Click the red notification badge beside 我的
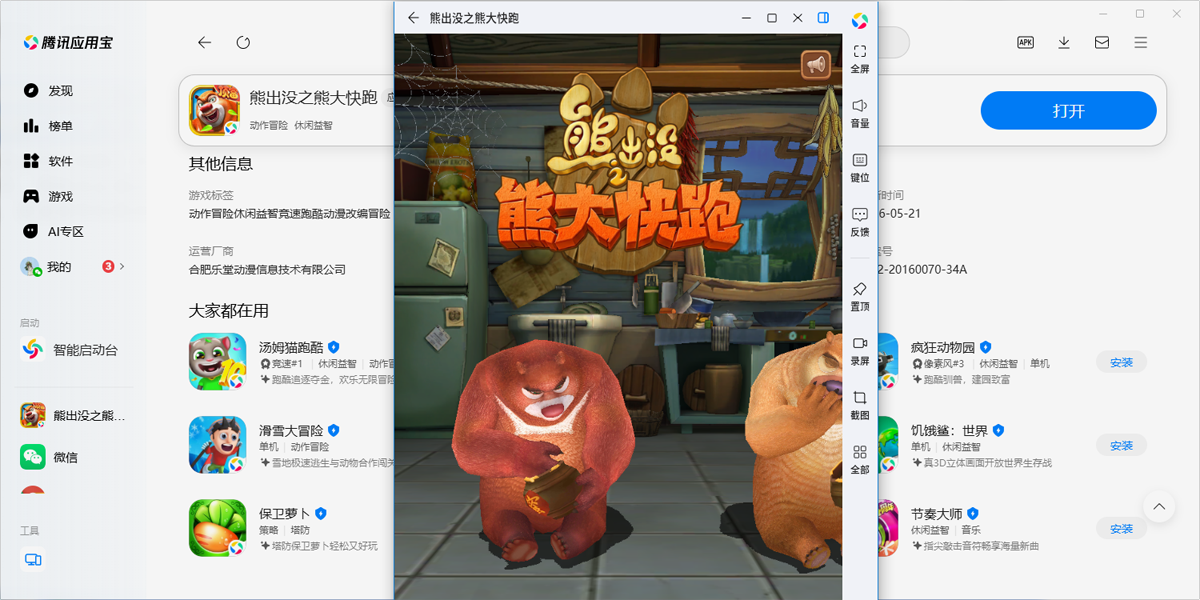 pos(108,267)
